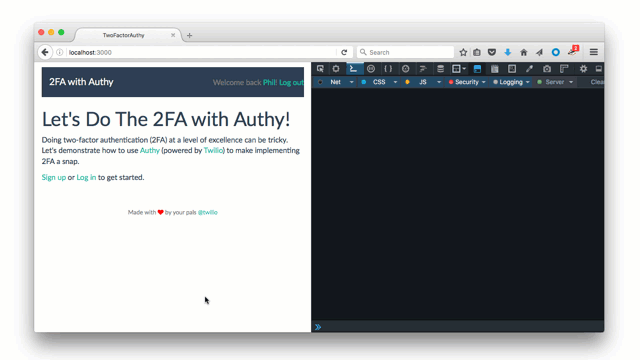Open the @twilio footer link

207,212
